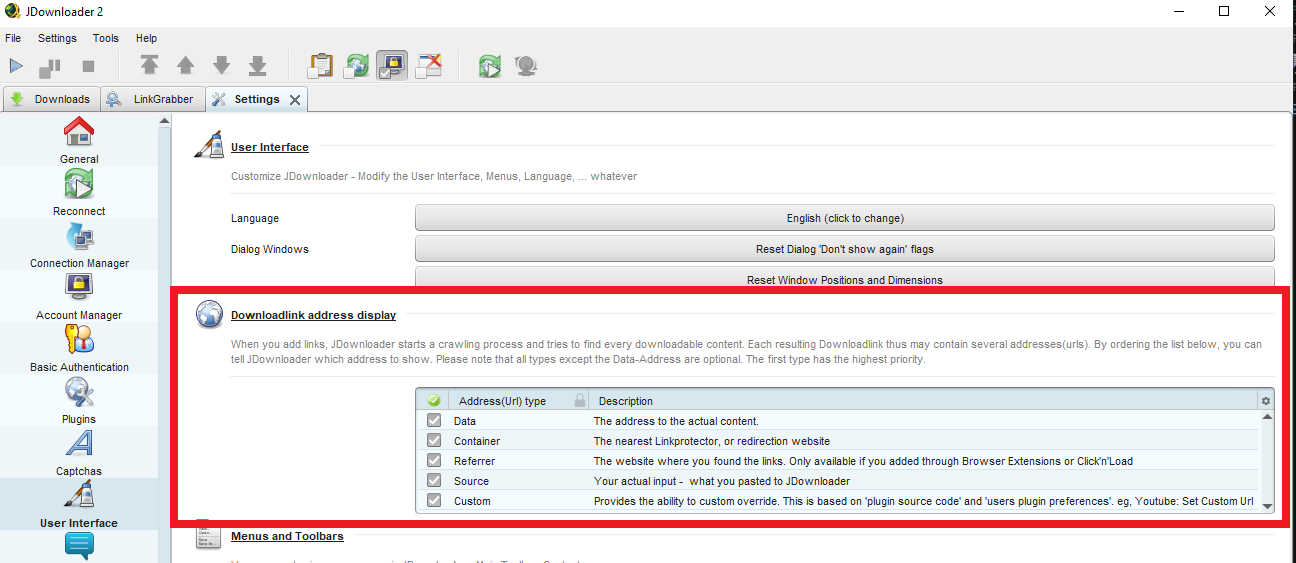Open General settings section
Image resolution: width=1296 pixels, height=563 pixels.
(x=79, y=141)
